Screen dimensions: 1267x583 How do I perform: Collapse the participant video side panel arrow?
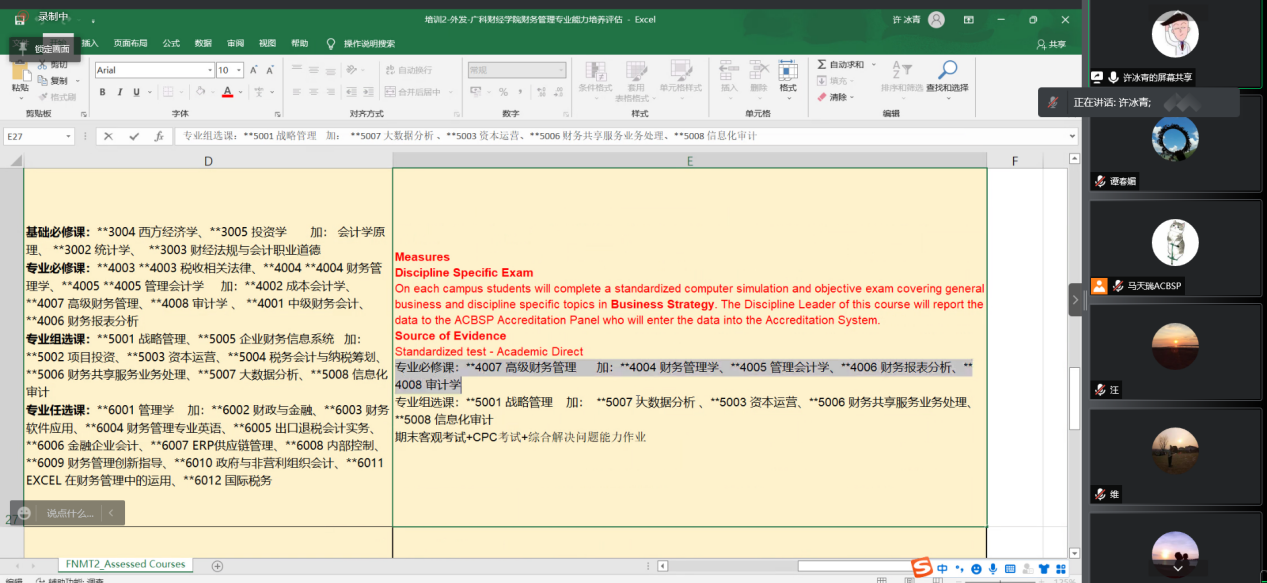(1076, 299)
